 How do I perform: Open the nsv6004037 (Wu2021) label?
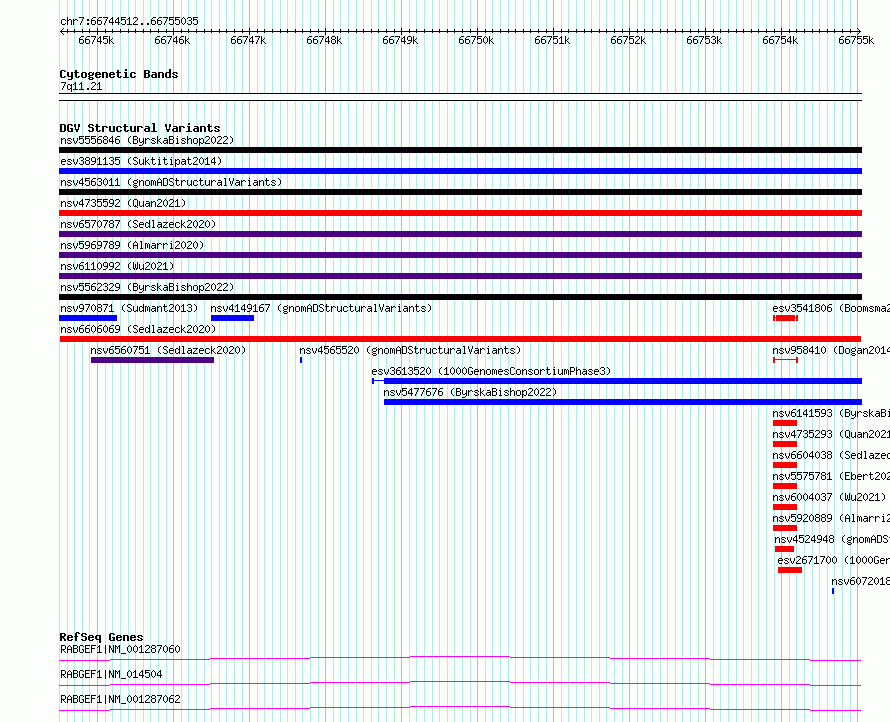click(829, 497)
